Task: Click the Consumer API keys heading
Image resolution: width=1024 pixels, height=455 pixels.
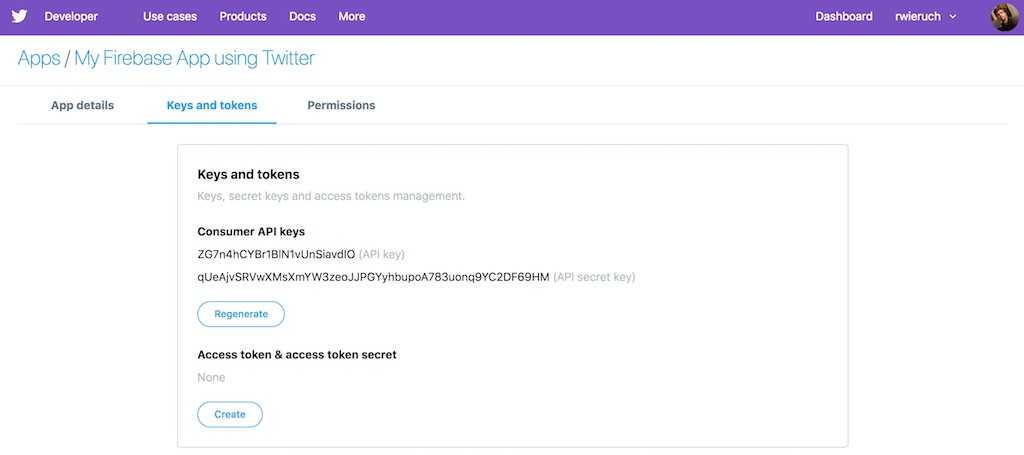Action: point(251,232)
